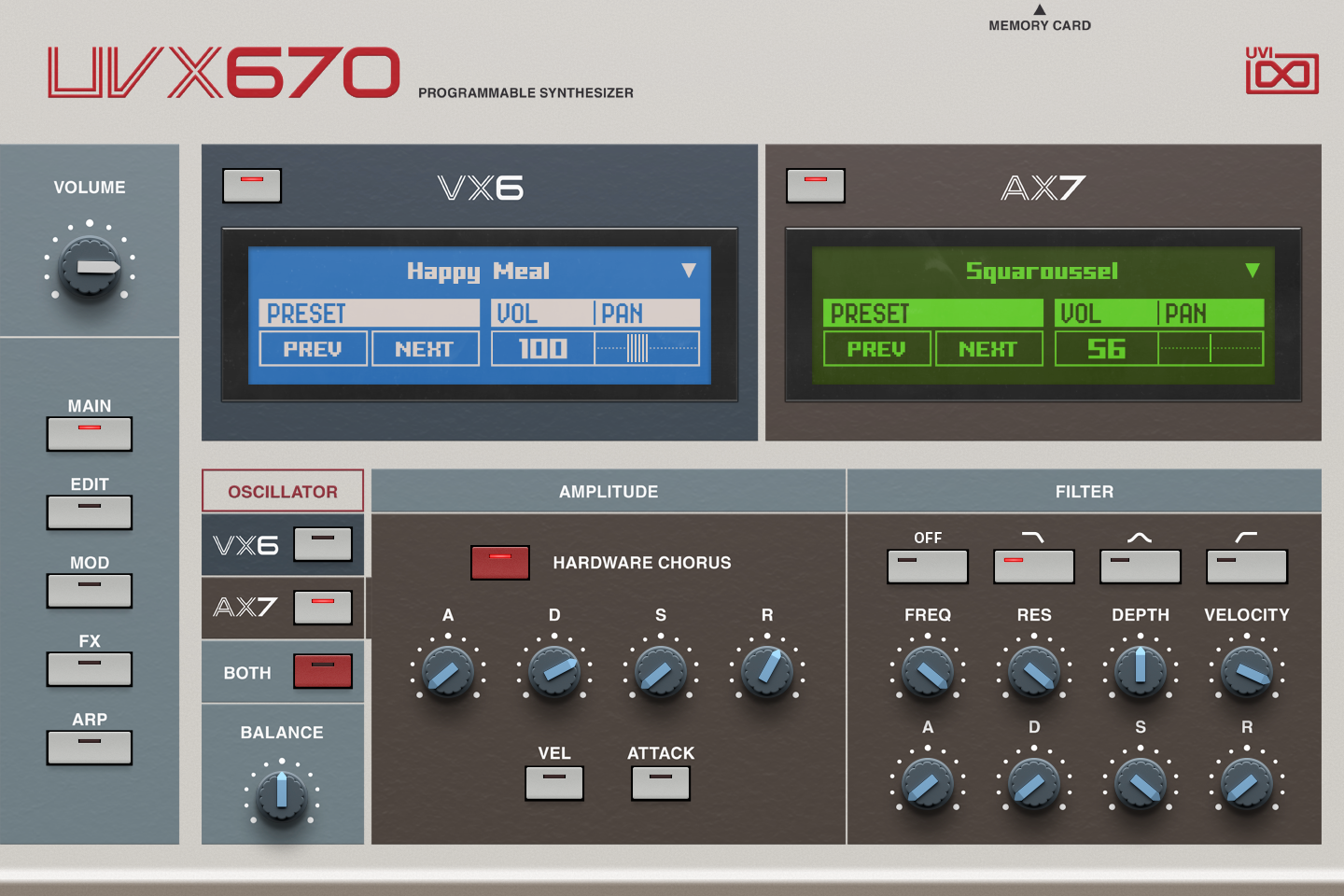Open the Happy Meal preset dropdown
Image resolution: width=1344 pixels, height=896 pixels.
[691, 272]
